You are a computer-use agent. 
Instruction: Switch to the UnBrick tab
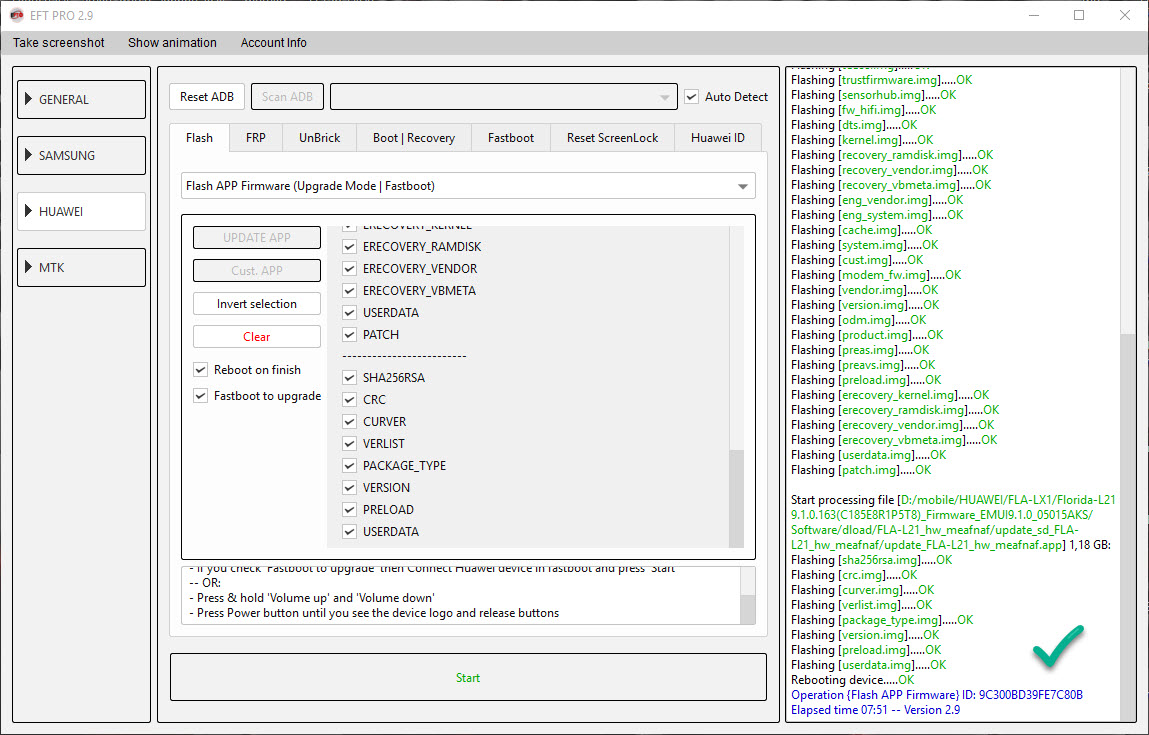319,138
